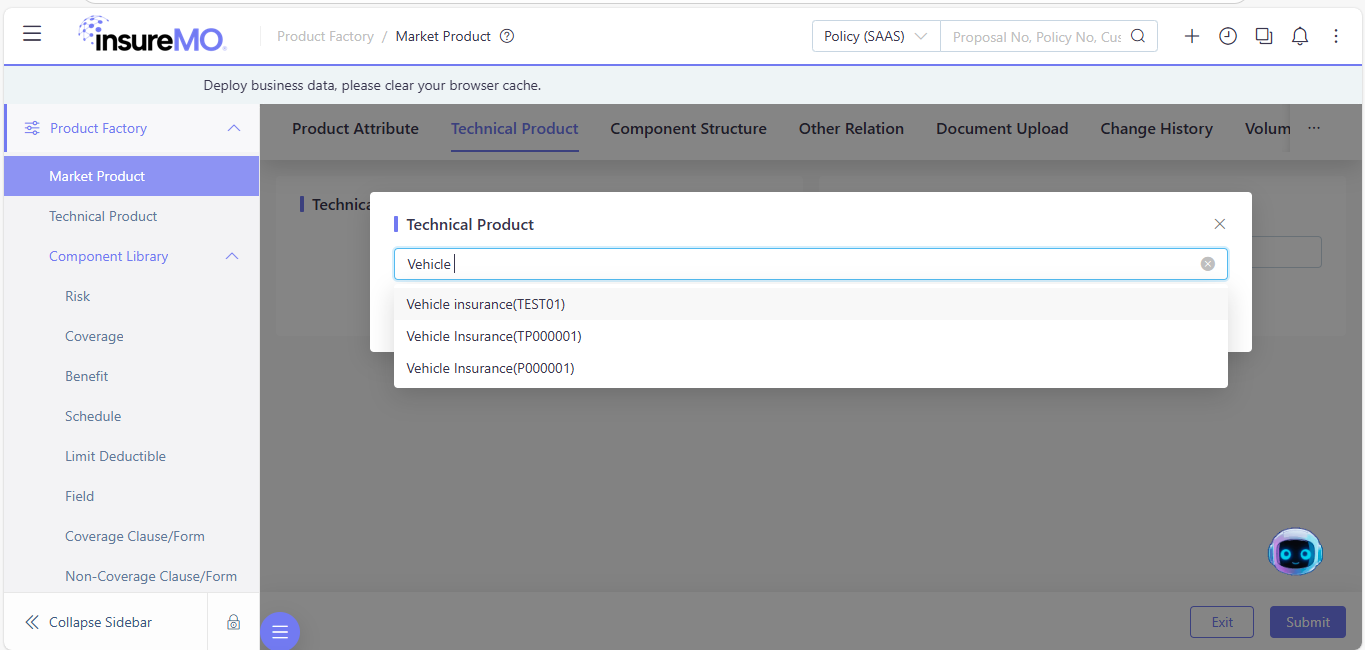Click the Volum tab cut off at the edge
Screen dimensions: 1365x650
pyautogui.click(x=1267, y=128)
